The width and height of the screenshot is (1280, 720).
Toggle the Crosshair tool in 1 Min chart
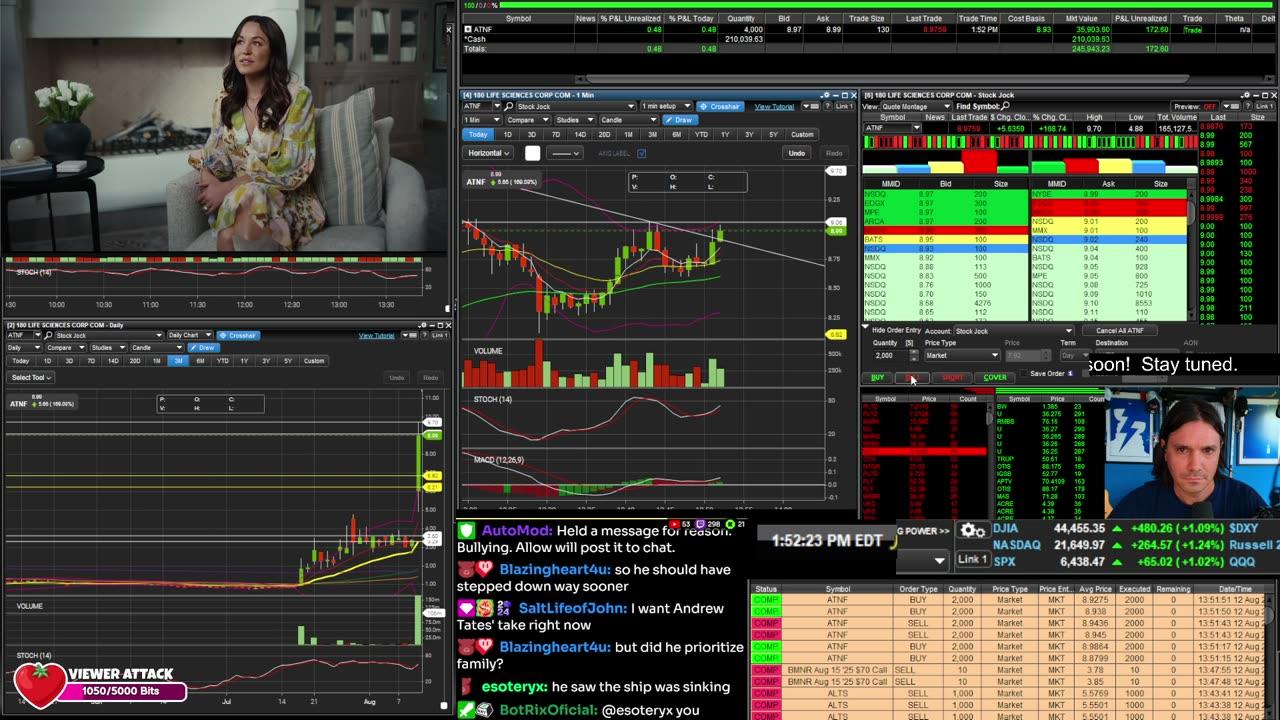[720, 106]
